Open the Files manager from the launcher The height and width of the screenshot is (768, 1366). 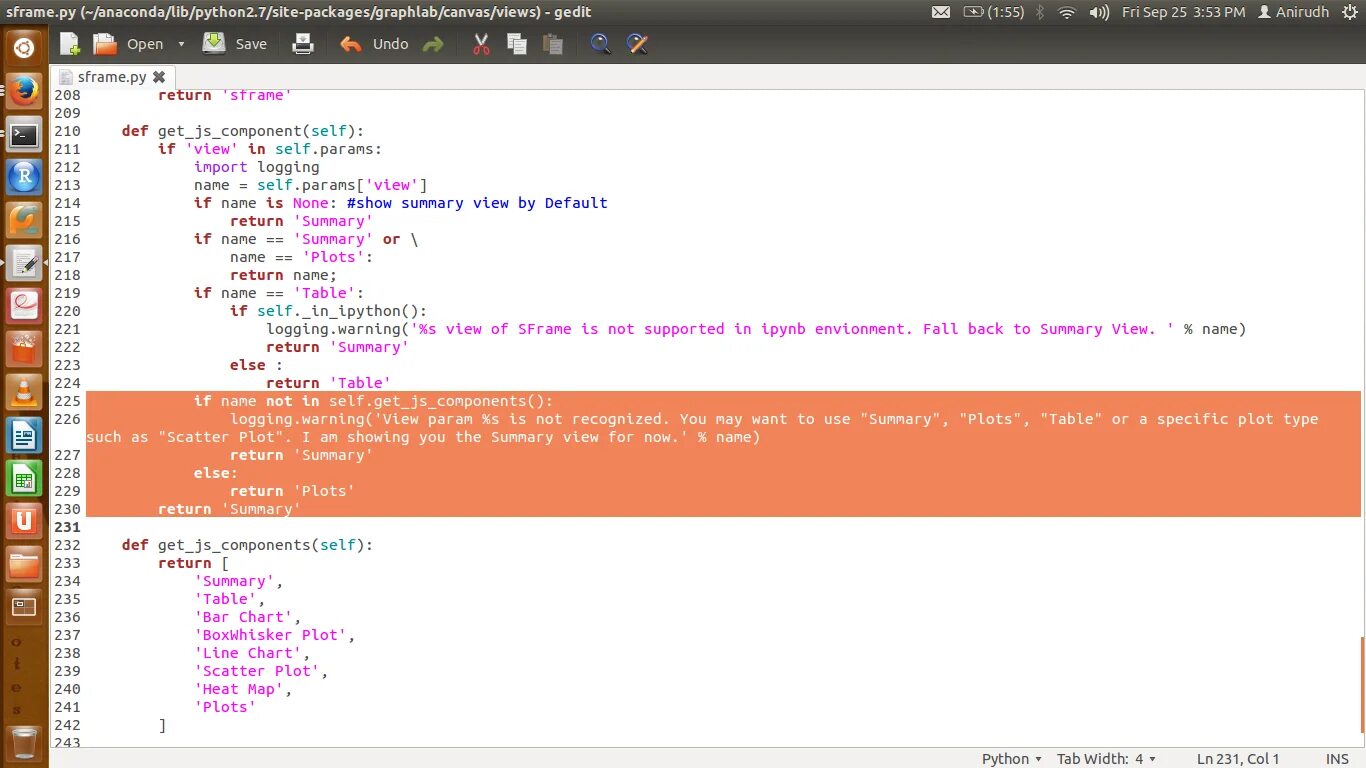(x=24, y=564)
